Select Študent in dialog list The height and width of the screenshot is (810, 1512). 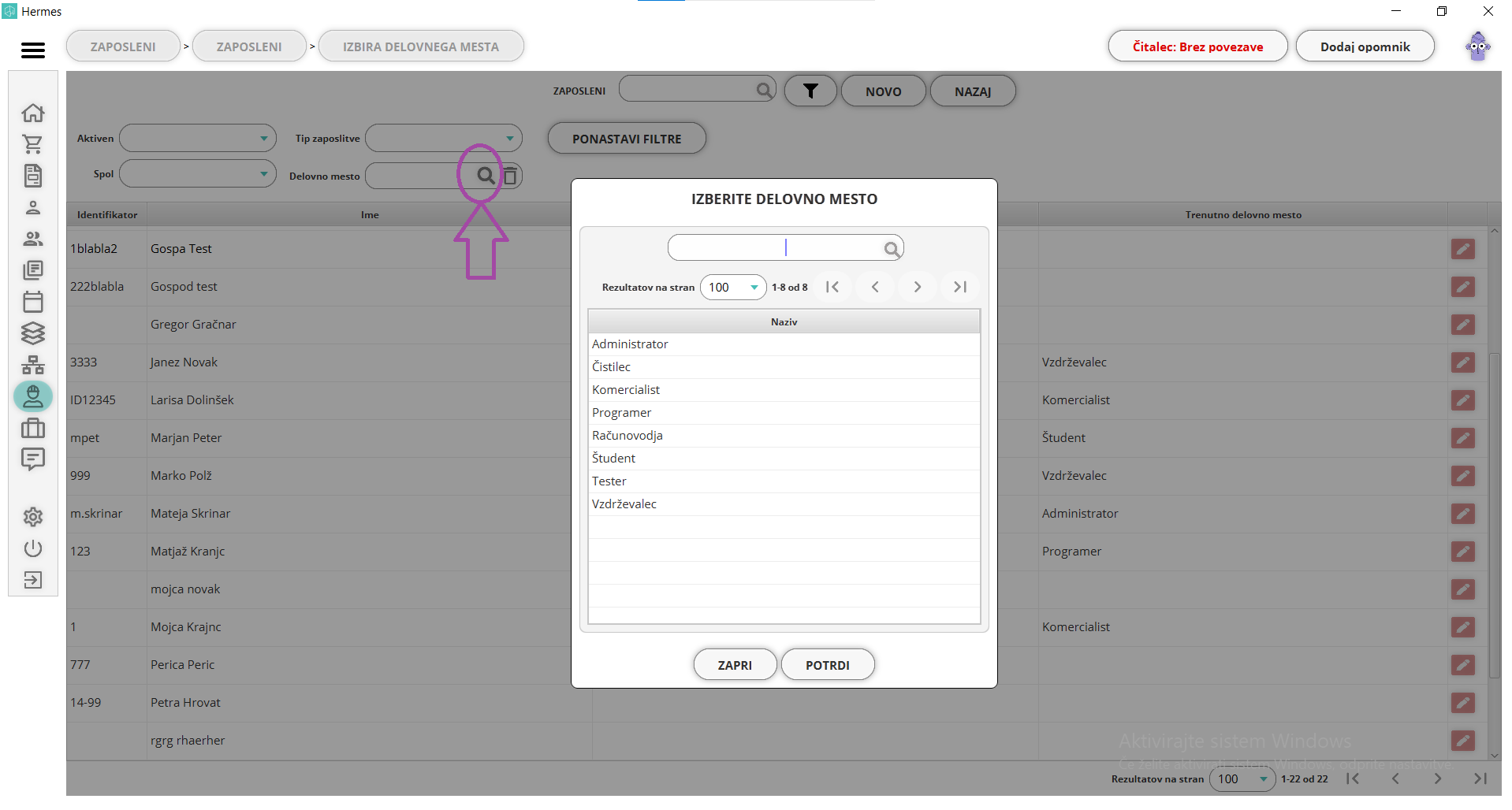pos(784,459)
